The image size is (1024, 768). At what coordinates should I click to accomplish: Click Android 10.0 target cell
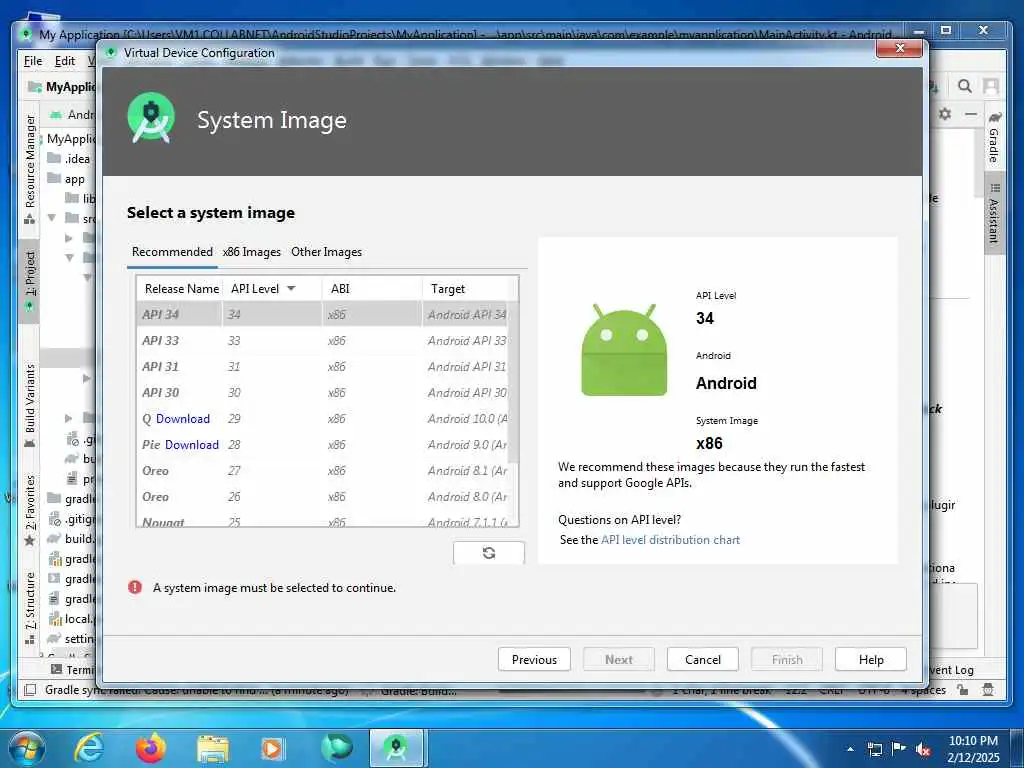click(466, 419)
